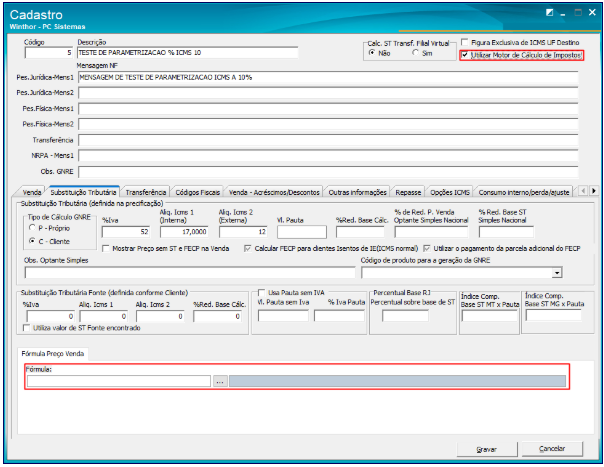Click the Transferência message field
Viewport: 604px width, 467px height.
[328, 140]
